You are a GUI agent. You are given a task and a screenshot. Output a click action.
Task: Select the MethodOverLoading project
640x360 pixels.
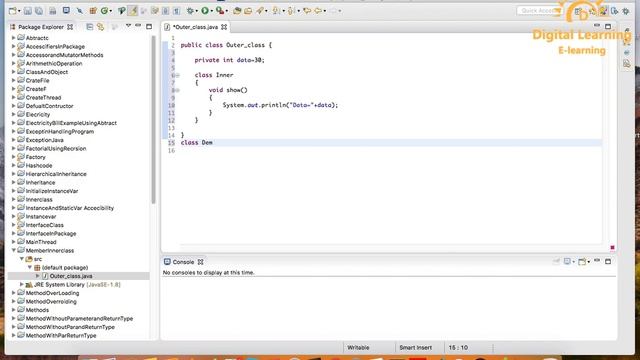pos(52,293)
